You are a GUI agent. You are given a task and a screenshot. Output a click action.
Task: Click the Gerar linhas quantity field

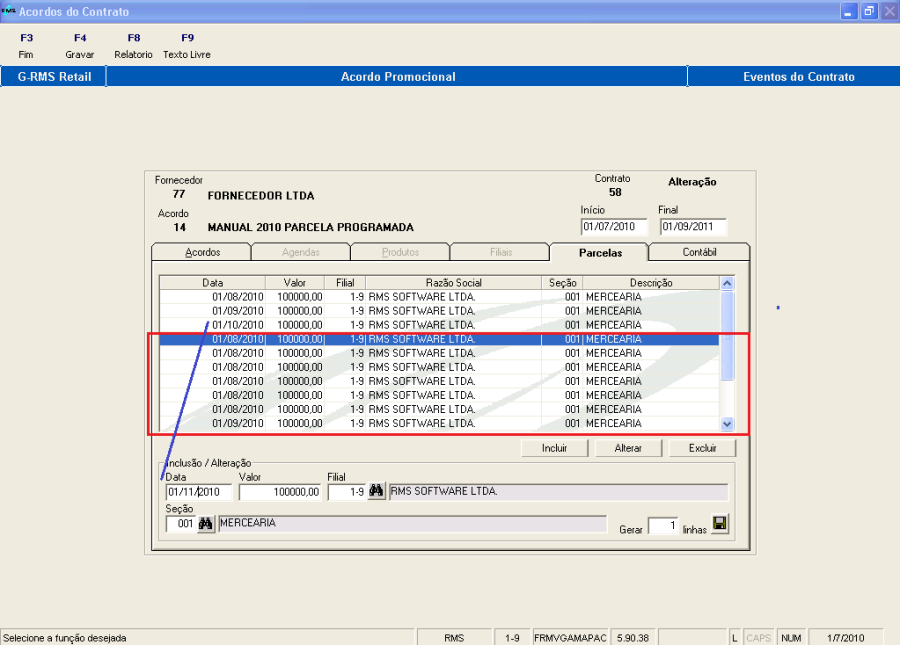[x=663, y=525]
